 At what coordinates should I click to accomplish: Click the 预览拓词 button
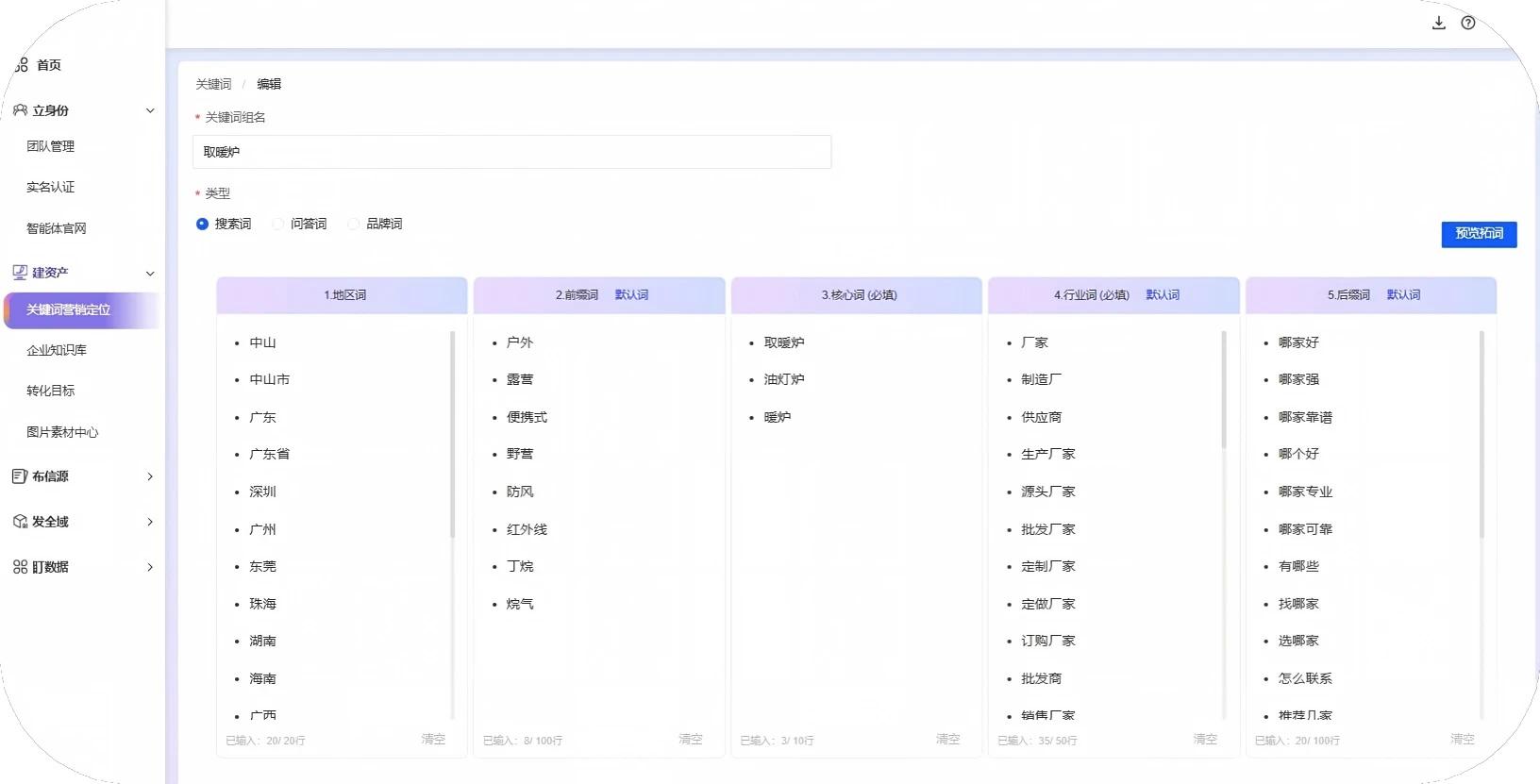point(1479,234)
